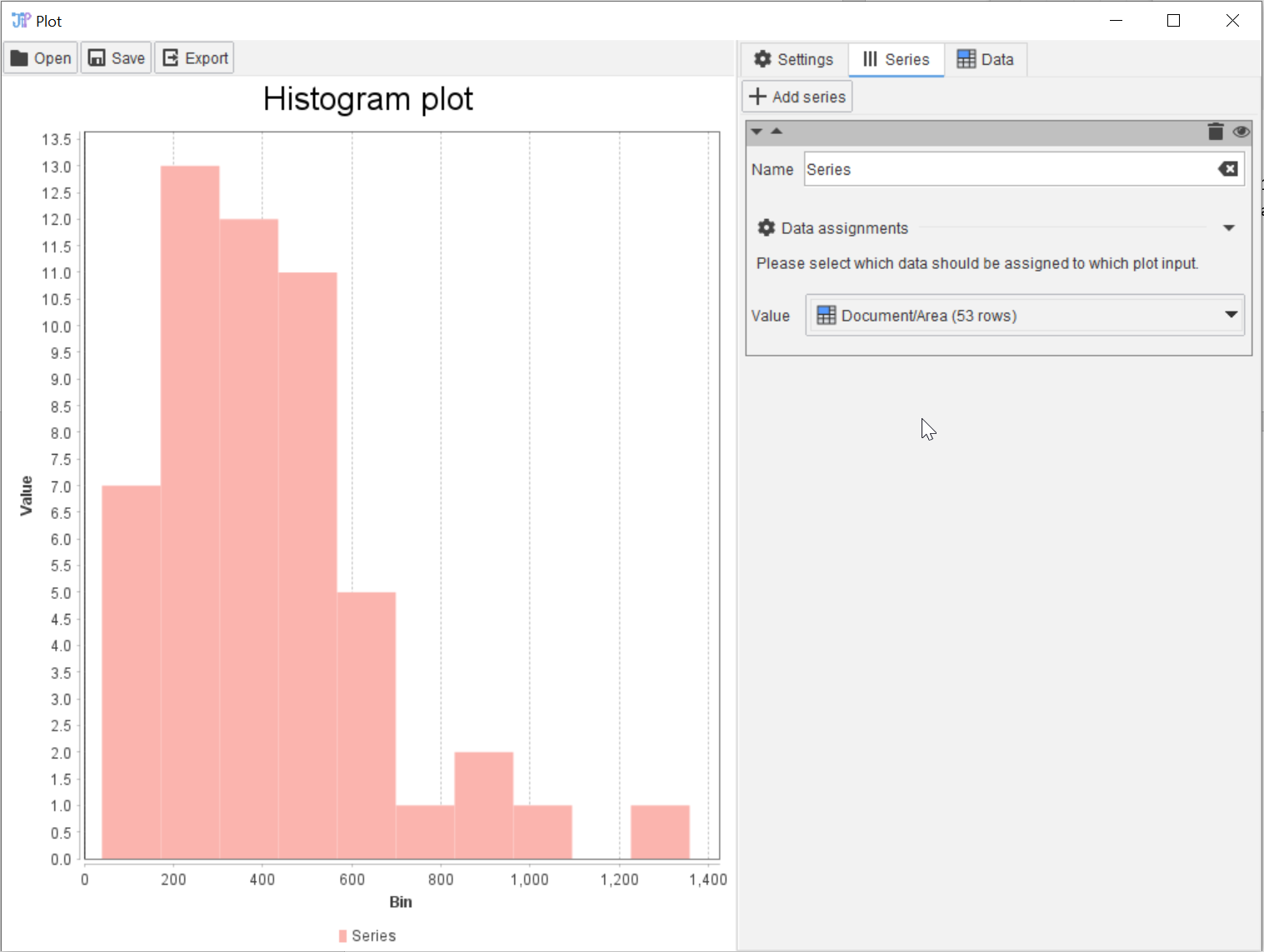Click the pink Series legend swatch
Image resolution: width=1264 pixels, height=952 pixels.
343,936
